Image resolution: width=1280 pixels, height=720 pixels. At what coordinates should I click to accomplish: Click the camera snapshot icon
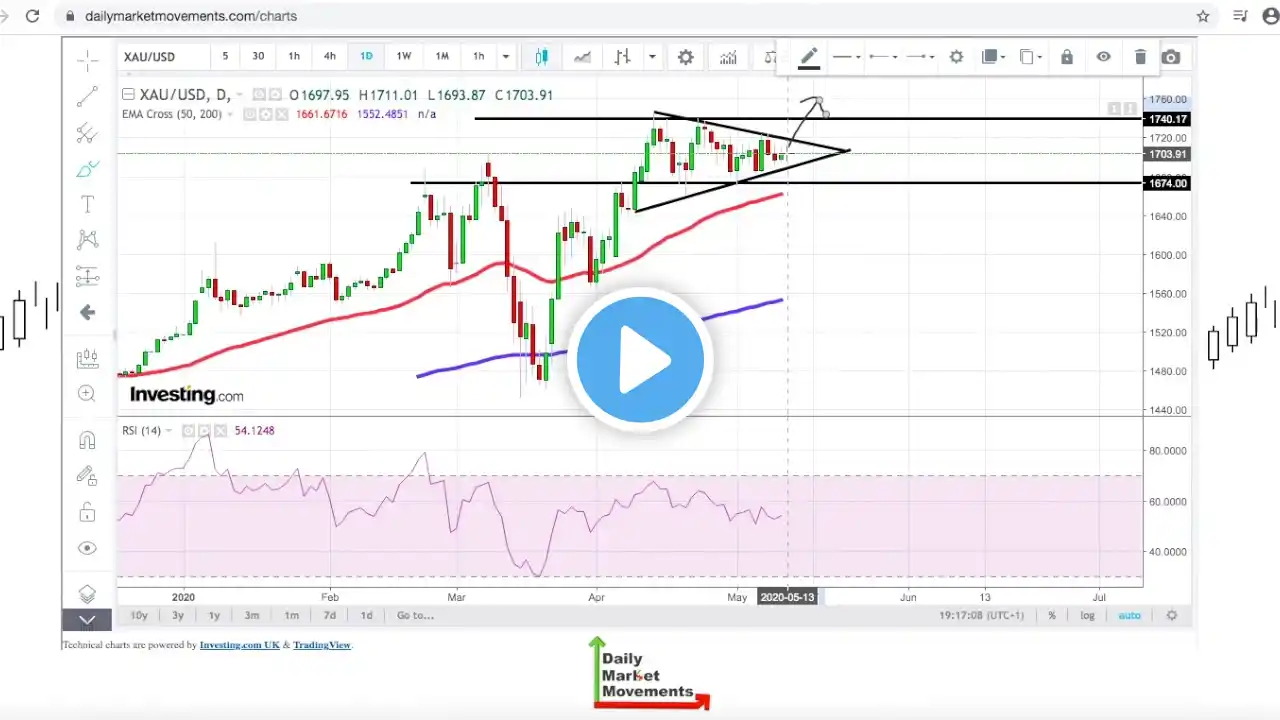point(1172,57)
